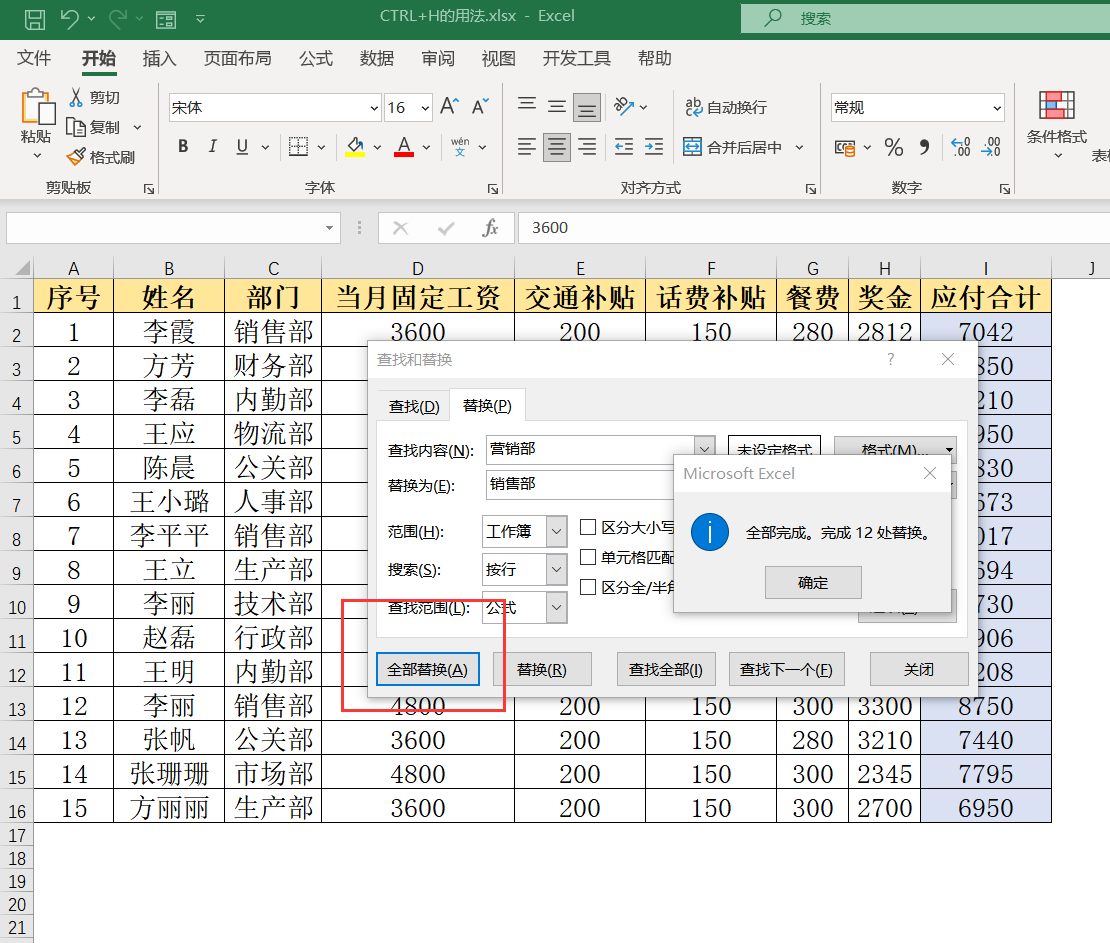Apply cell borders with the borders icon
Screen dimensions: 1110x943
[299, 147]
